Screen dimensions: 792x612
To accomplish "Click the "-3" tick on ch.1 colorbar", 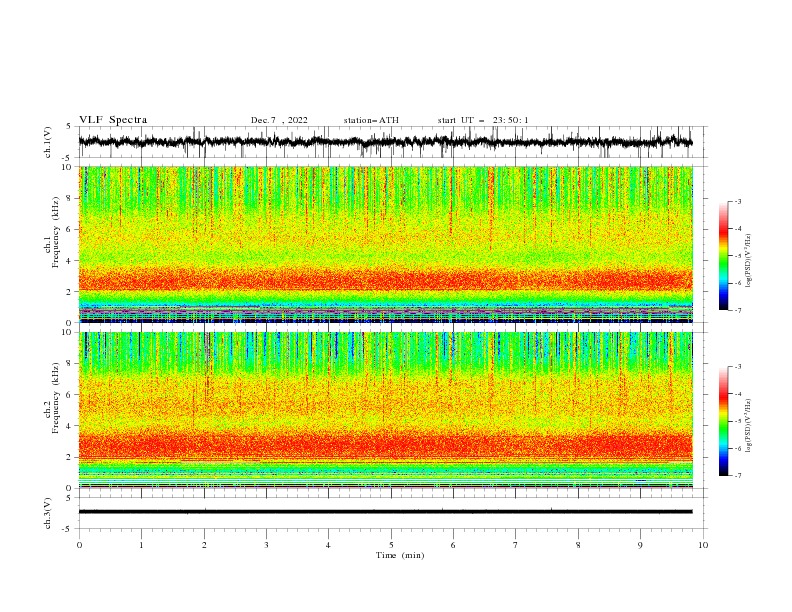I will (x=738, y=201).
